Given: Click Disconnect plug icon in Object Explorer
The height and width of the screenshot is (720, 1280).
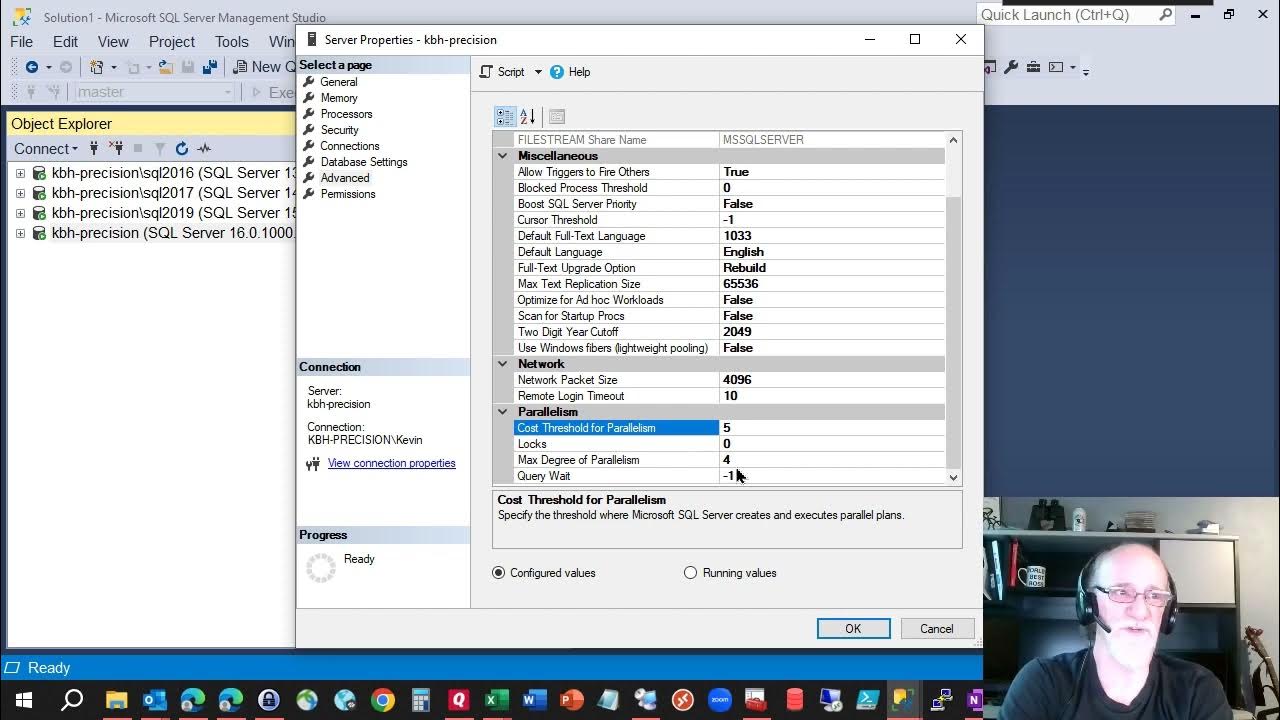Looking at the screenshot, I should (116, 148).
